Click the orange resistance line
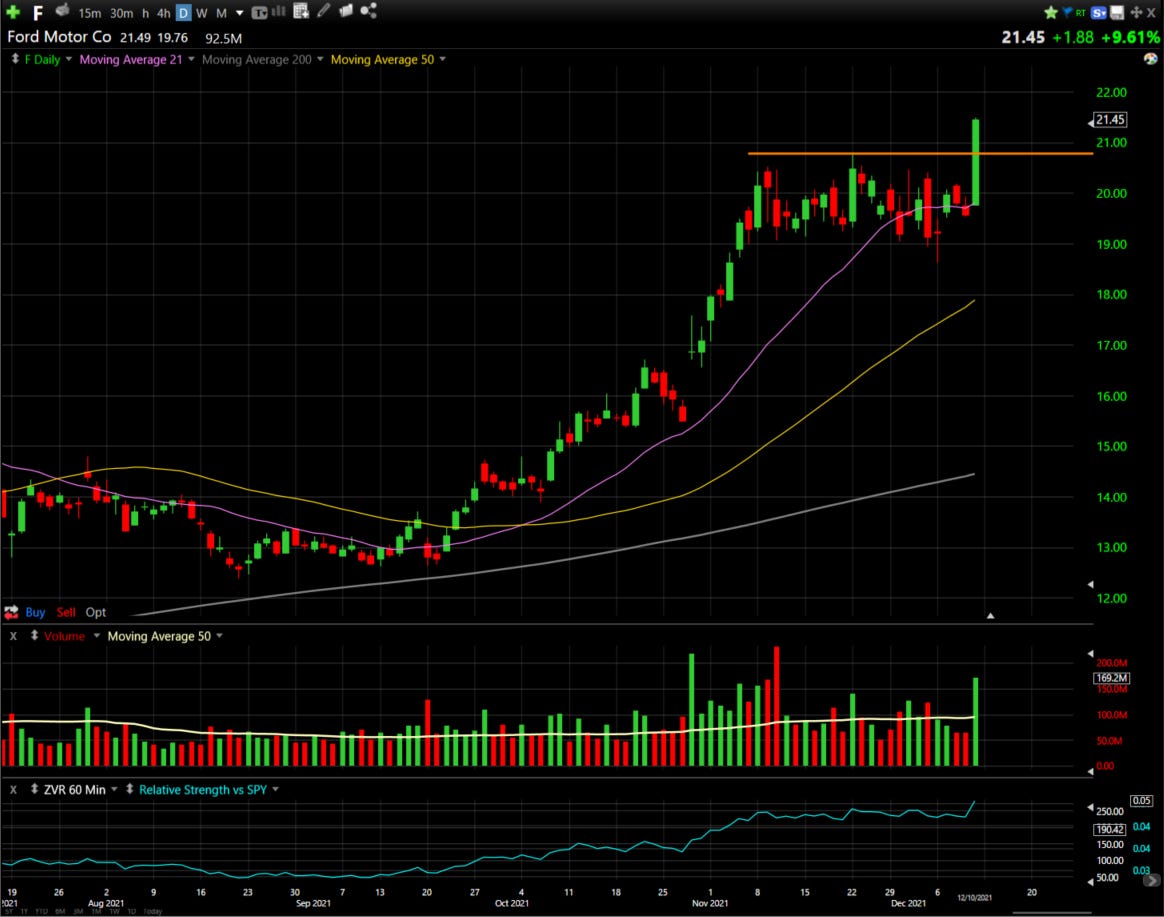 tap(920, 154)
